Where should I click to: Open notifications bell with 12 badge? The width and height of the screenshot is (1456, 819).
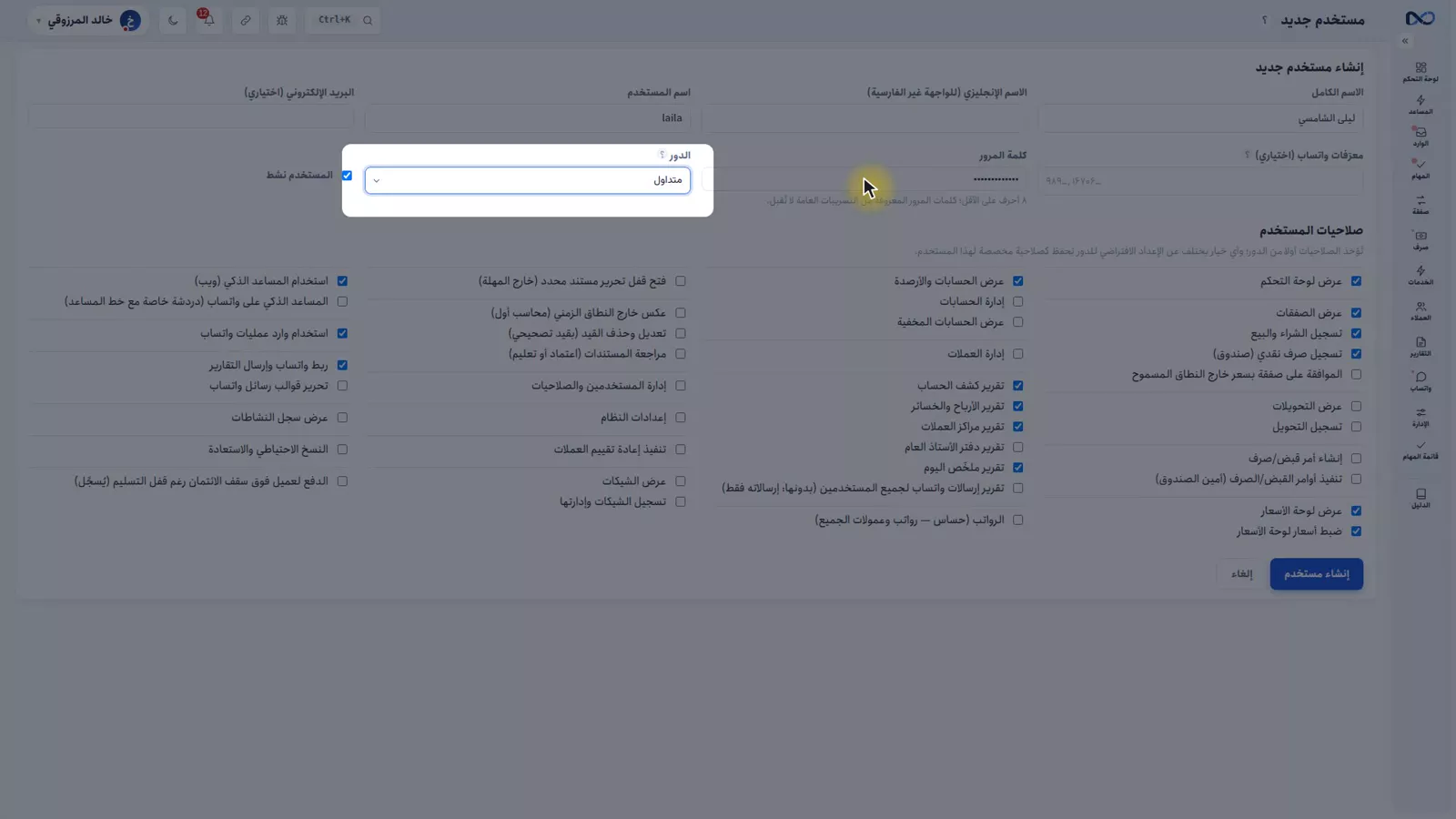point(208,20)
